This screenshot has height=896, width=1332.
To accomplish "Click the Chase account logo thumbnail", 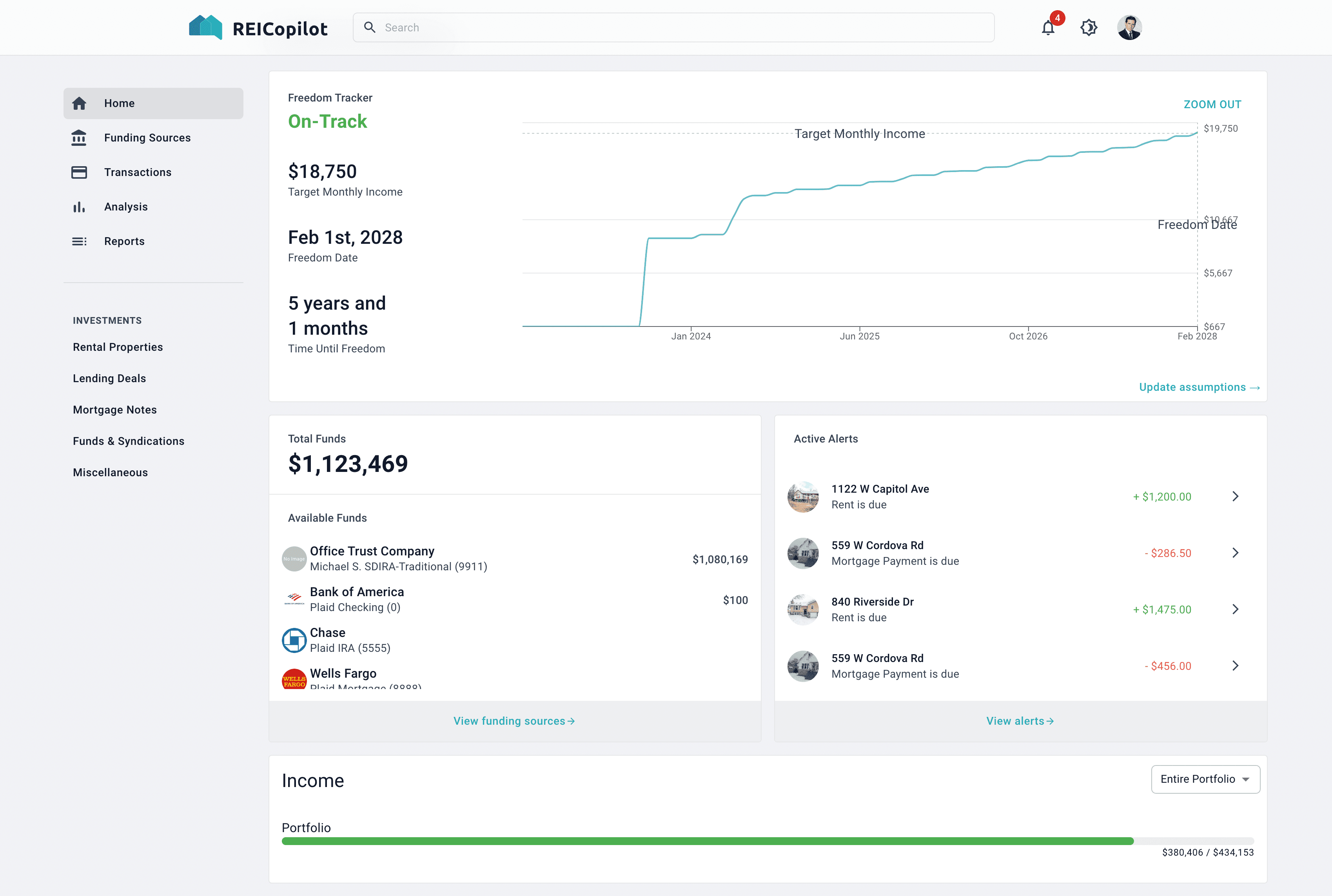I will click(x=294, y=640).
